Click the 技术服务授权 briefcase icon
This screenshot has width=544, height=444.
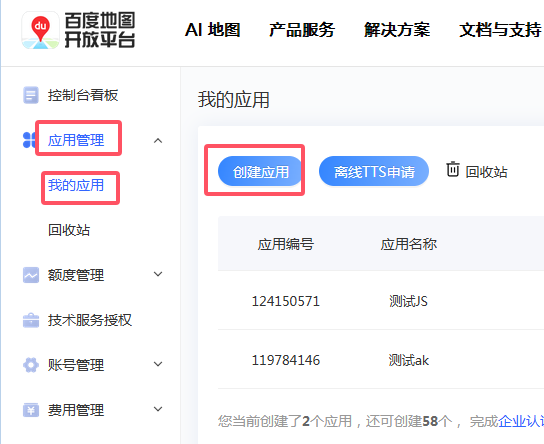click(31, 320)
